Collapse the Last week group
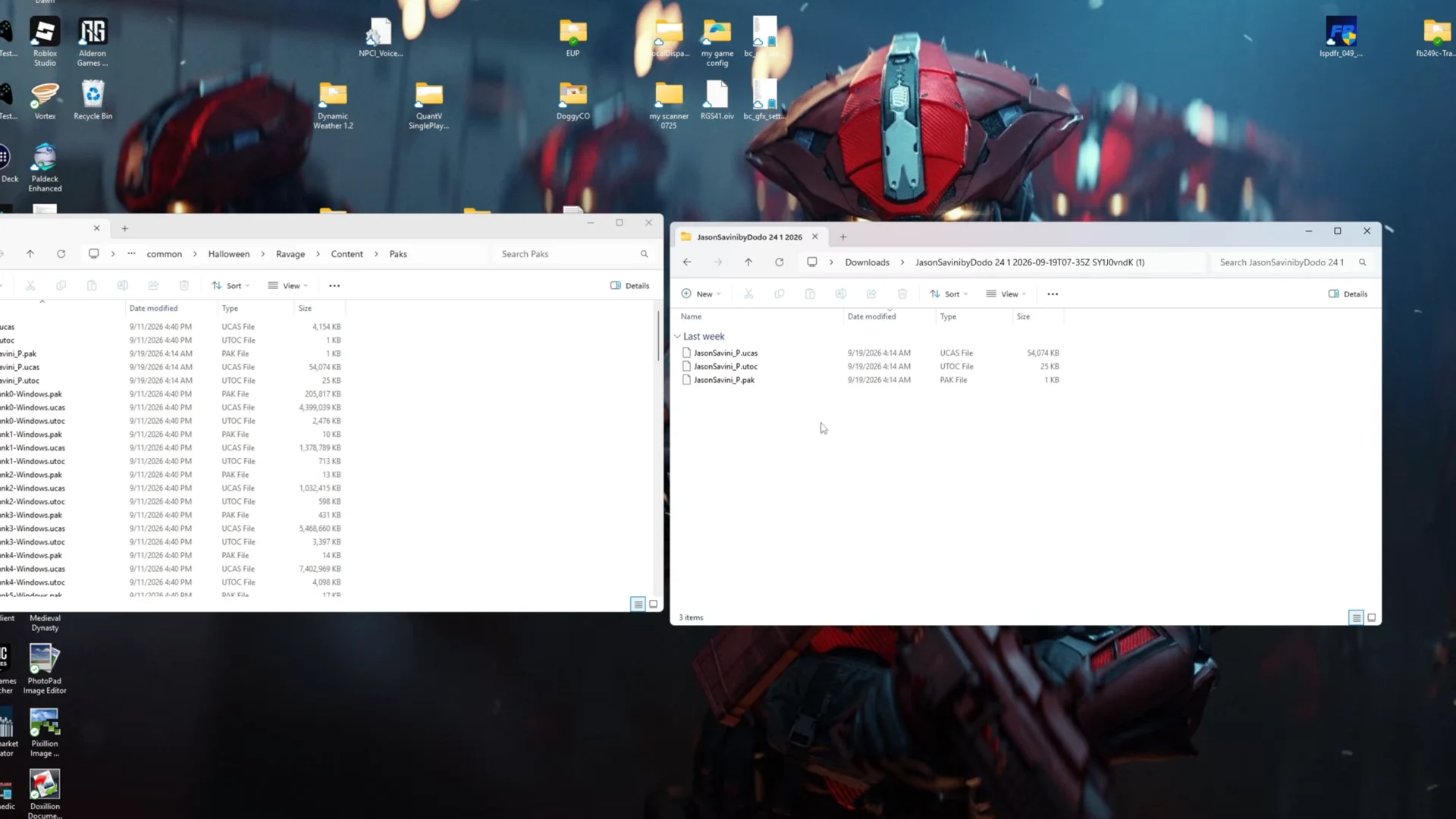 [677, 337]
